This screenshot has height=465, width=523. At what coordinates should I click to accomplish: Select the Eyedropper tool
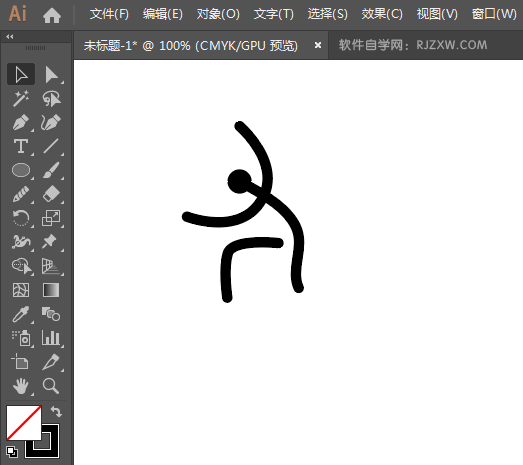tap(21, 314)
